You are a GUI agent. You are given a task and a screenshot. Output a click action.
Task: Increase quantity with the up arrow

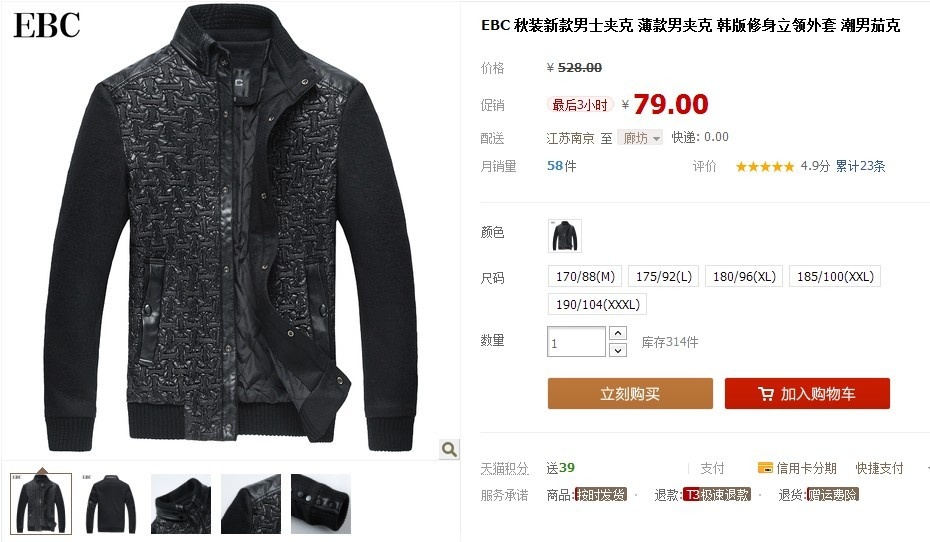tap(618, 333)
